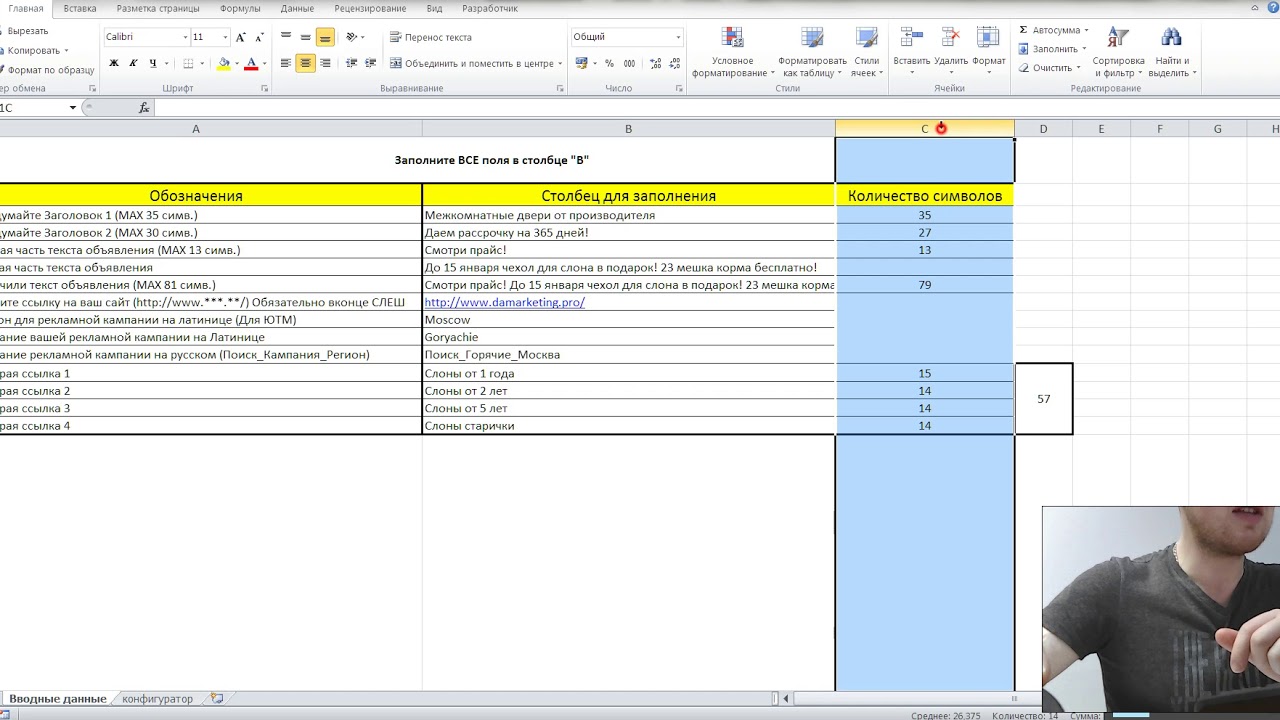The height and width of the screenshot is (720, 1280).
Task: Toggle bold formatting (Ж)
Action: pyautogui.click(x=114, y=63)
